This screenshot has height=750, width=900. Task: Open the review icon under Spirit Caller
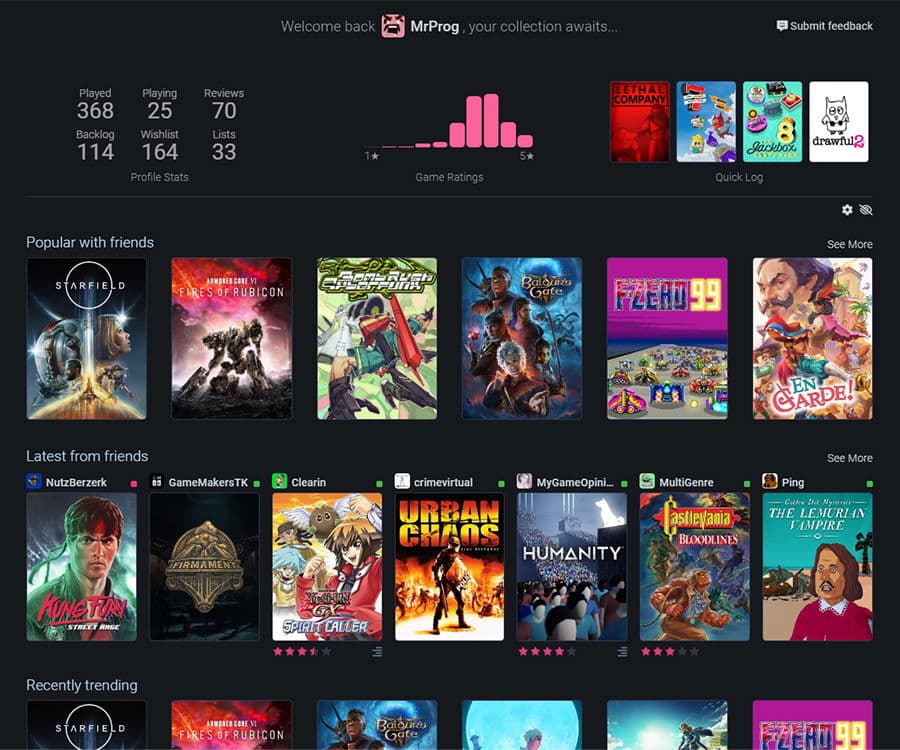(x=377, y=651)
